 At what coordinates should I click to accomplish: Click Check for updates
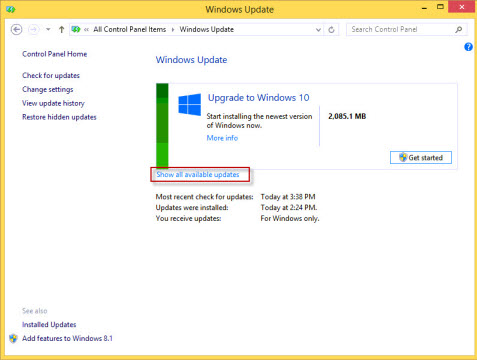[x=51, y=75]
